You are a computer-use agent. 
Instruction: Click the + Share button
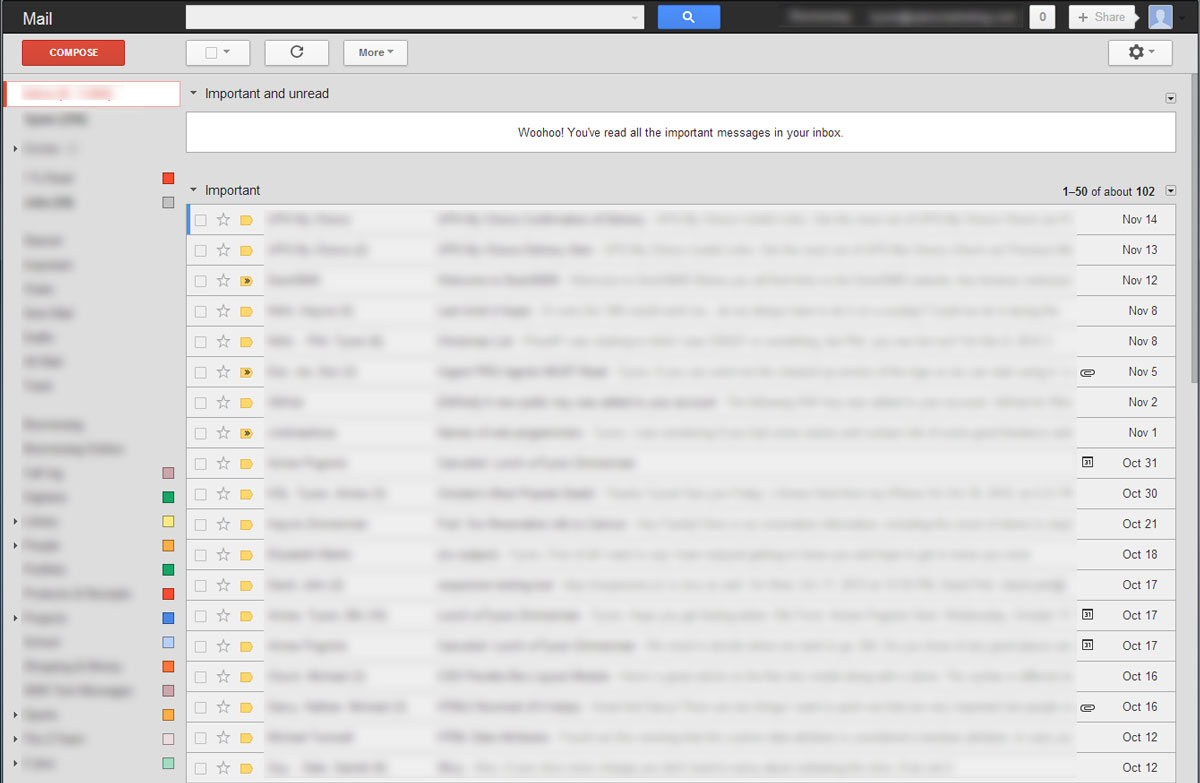click(1101, 17)
